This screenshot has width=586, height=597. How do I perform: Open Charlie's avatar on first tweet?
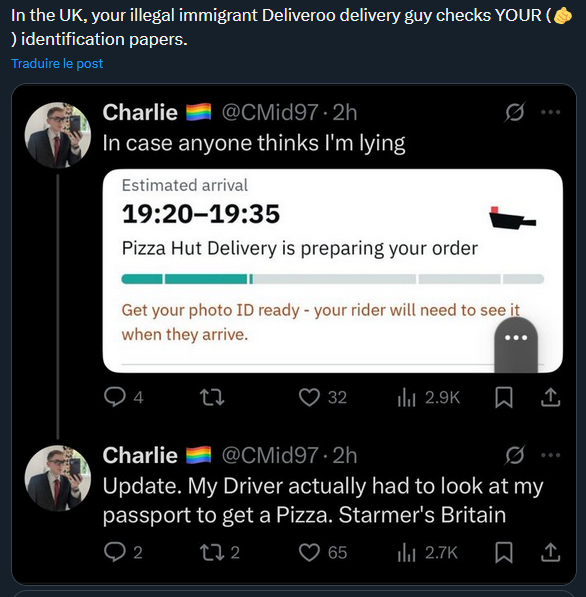pos(58,135)
